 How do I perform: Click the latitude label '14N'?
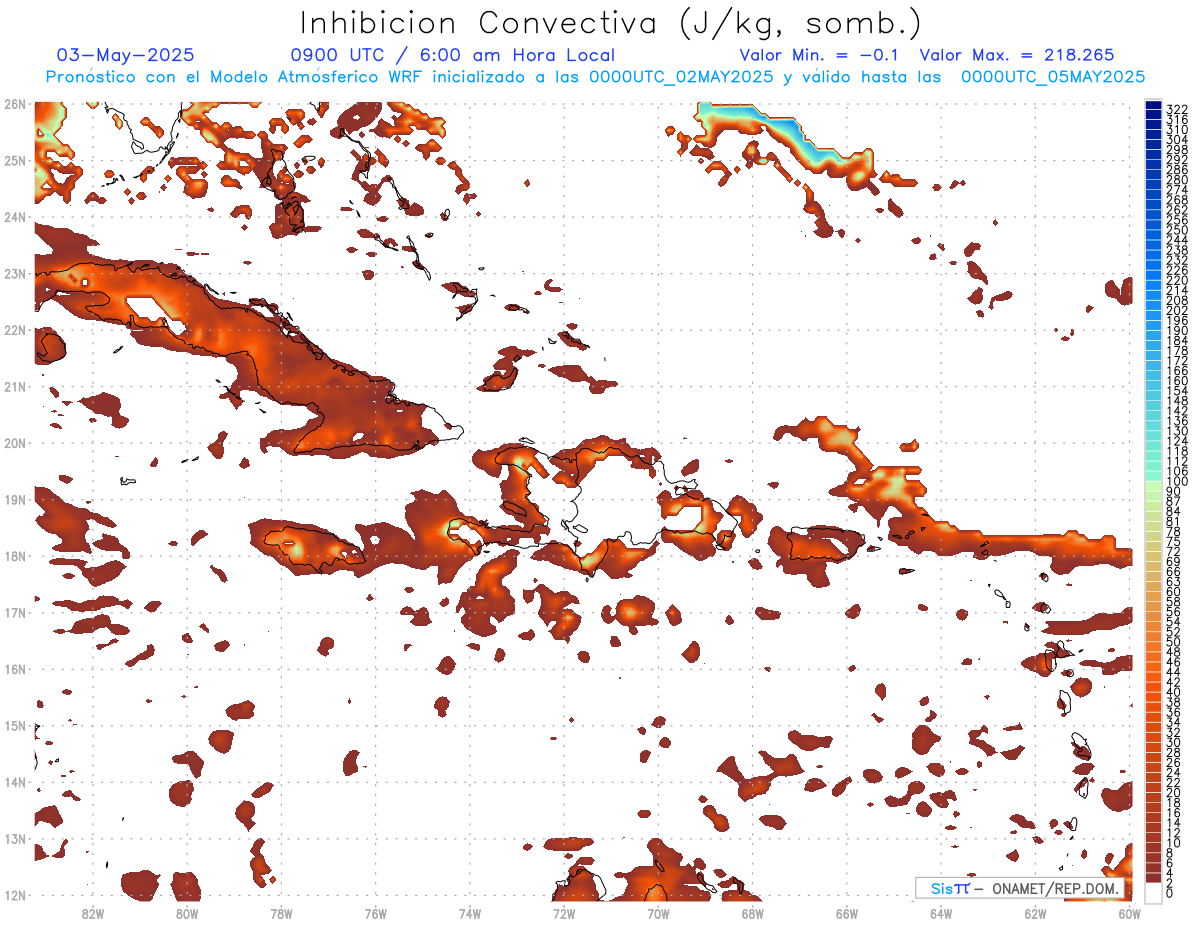tap(14, 782)
